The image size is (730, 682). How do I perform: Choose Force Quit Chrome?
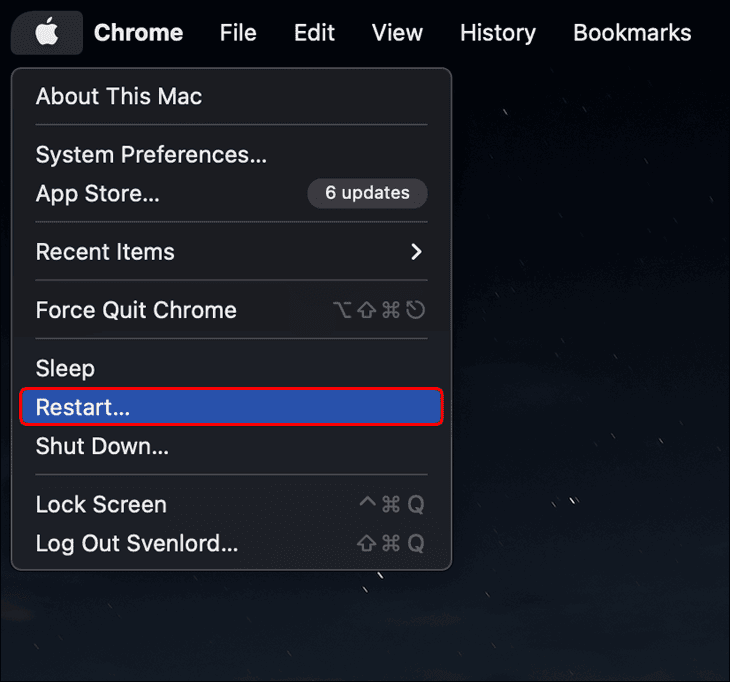coord(136,310)
